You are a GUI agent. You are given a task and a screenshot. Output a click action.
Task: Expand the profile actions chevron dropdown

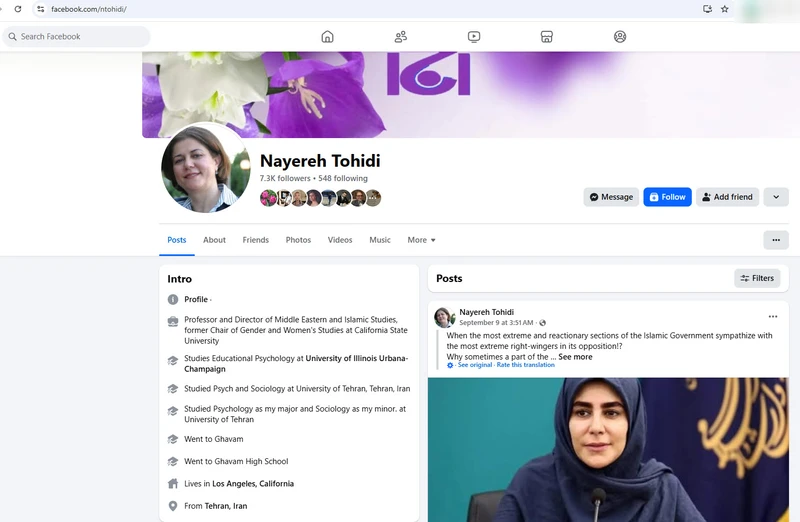point(776,197)
